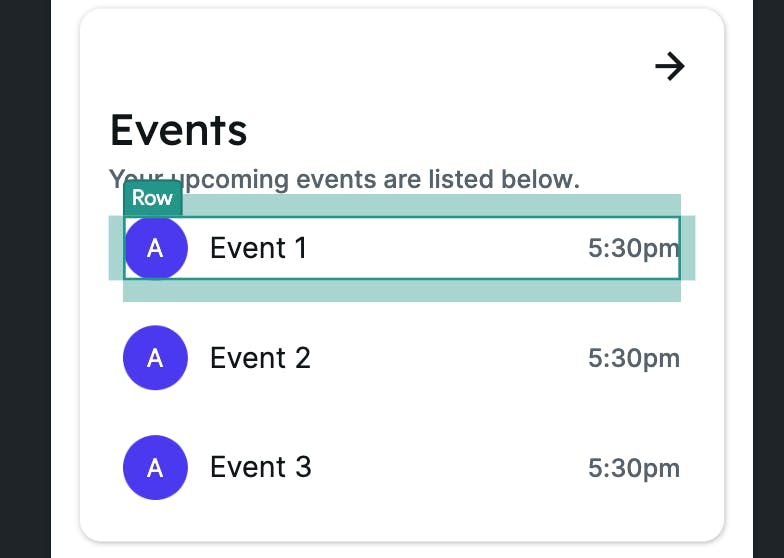Click Event 1's 5:30pm time
The width and height of the screenshot is (784, 558).
[633, 248]
